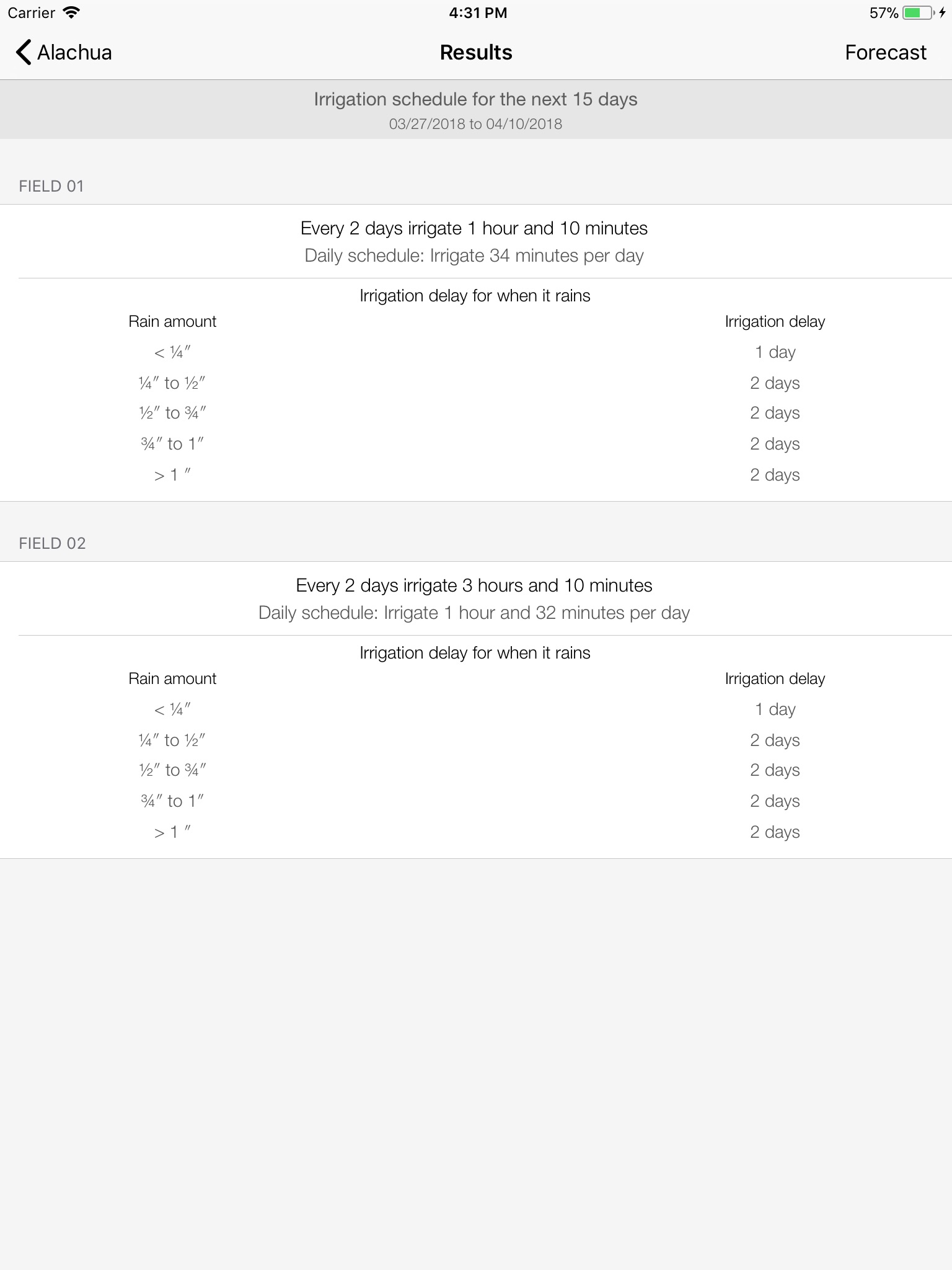Tap Field 02 'Irrigation delay' column header

(775, 678)
